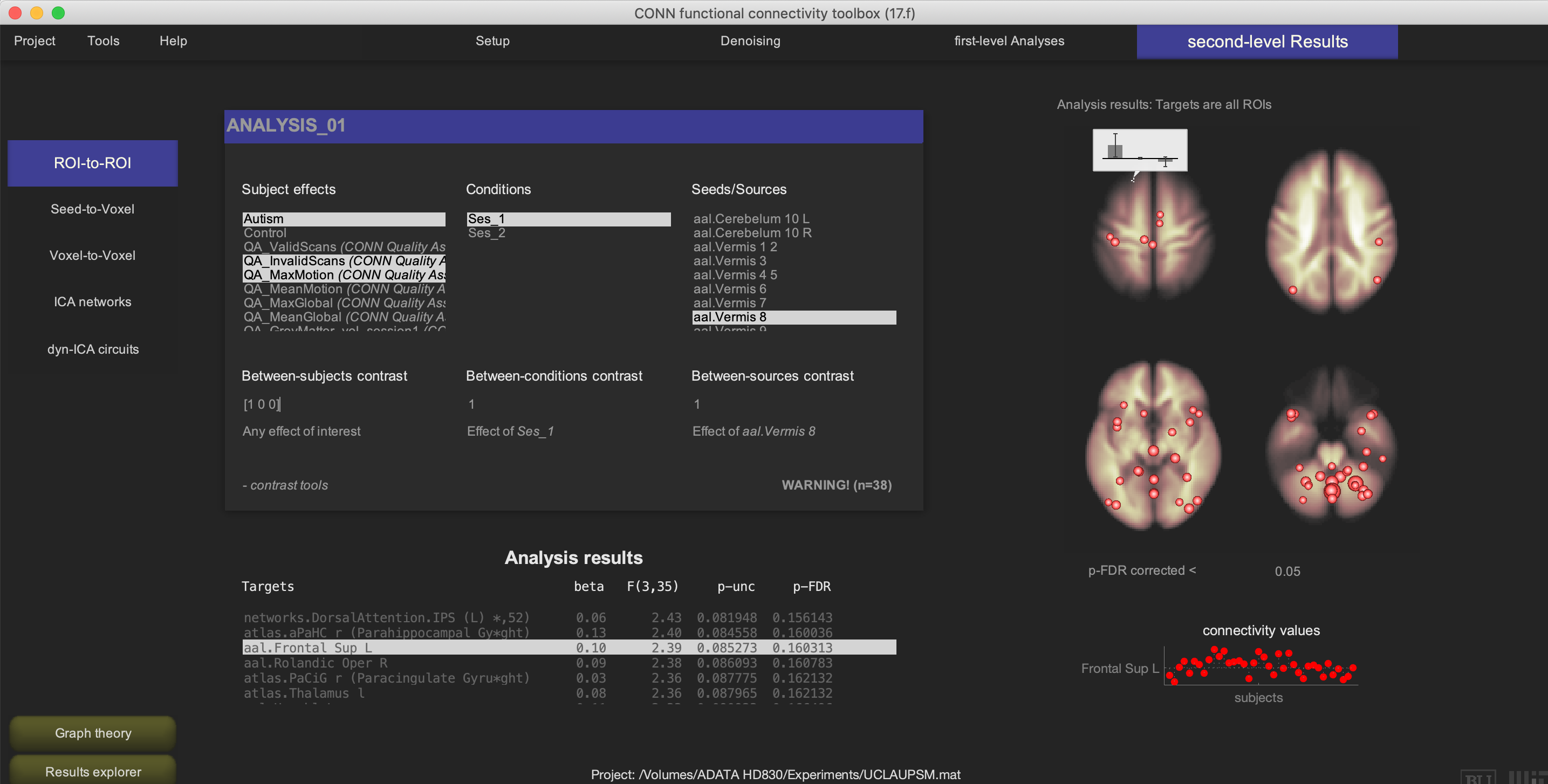Select QA_MeanMotion in Subject effects list
1548x784 pixels.
tap(344, 289)
